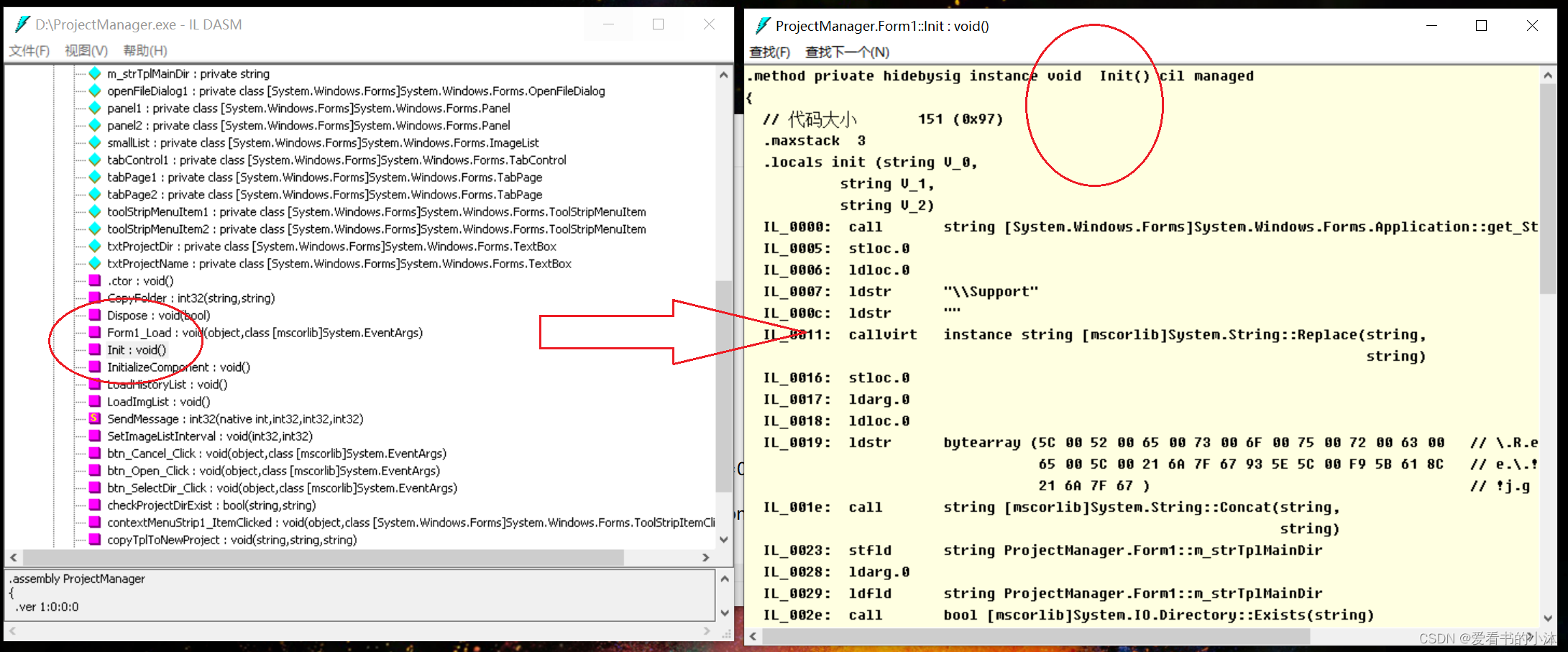This screenshot has width=1568, height=652.
Task: Click the IL_0023 stfld m_strTplMainDir line
Action: click(x=1042, y=550)
